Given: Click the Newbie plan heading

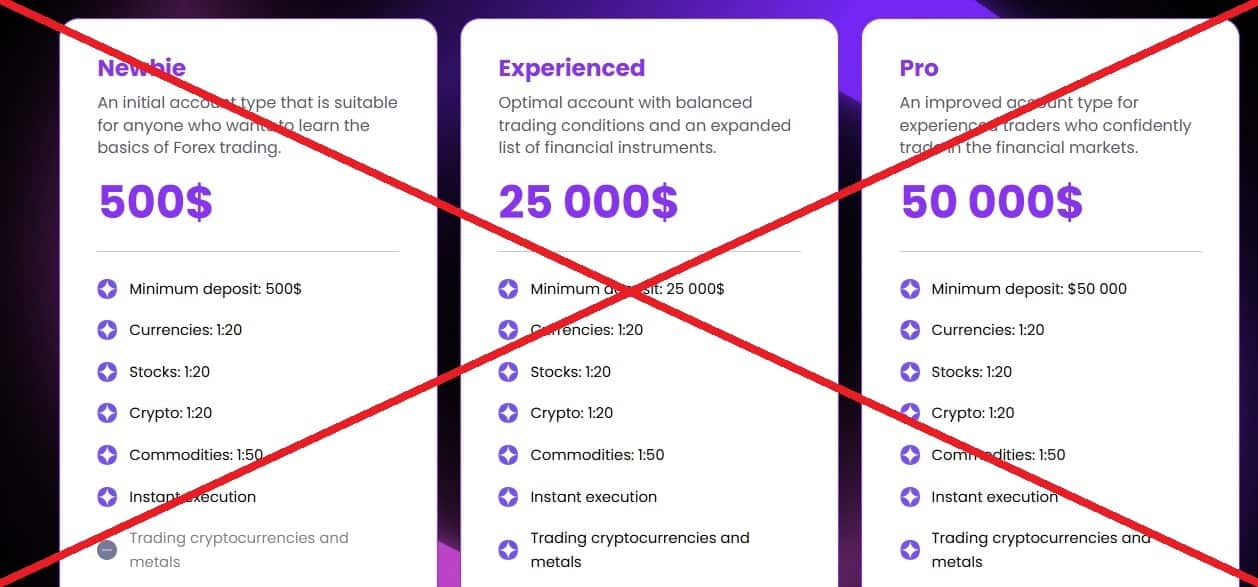Looking at the screenshot, I should (x=141, y=68).
